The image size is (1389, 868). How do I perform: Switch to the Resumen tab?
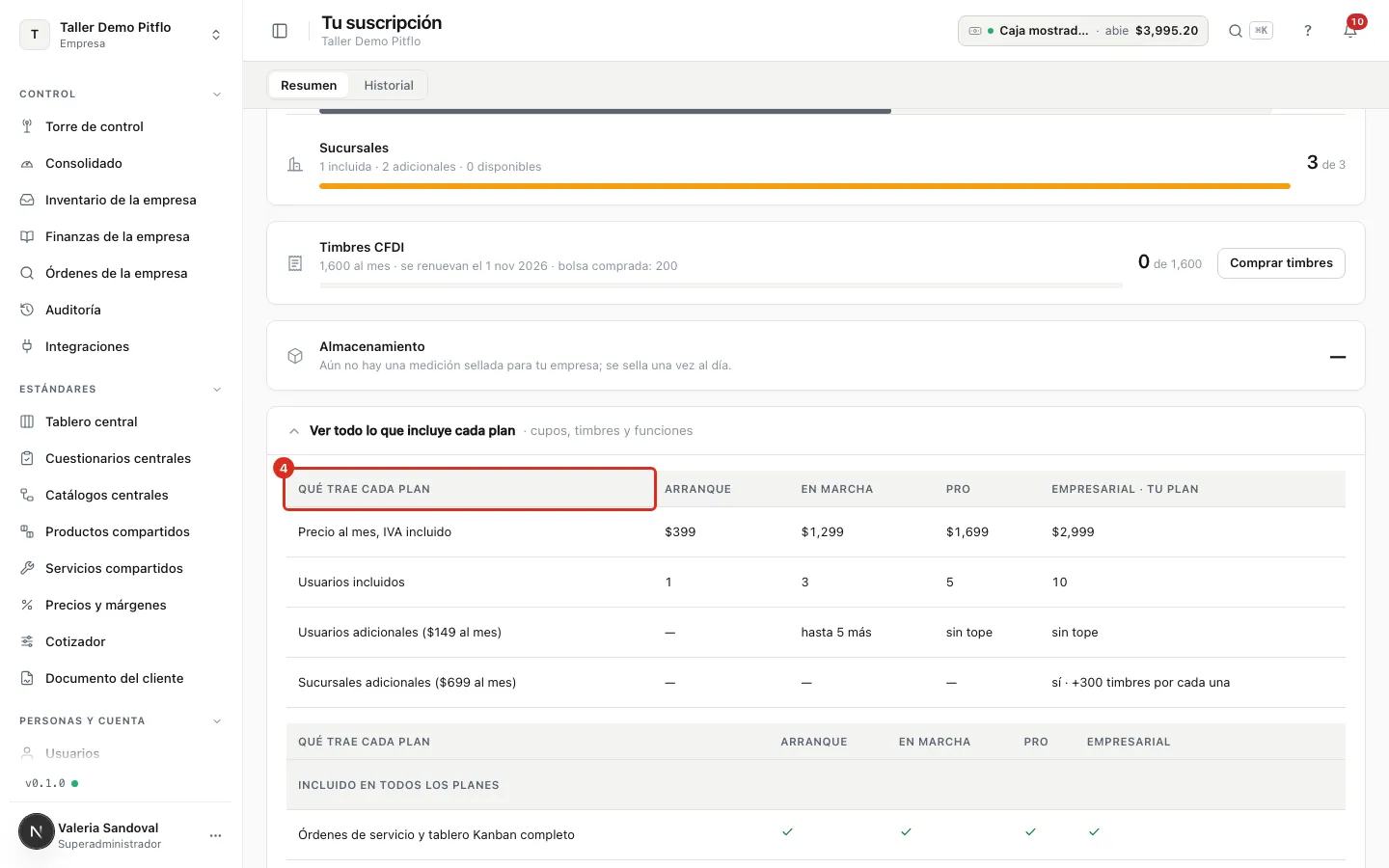point(309,85)
